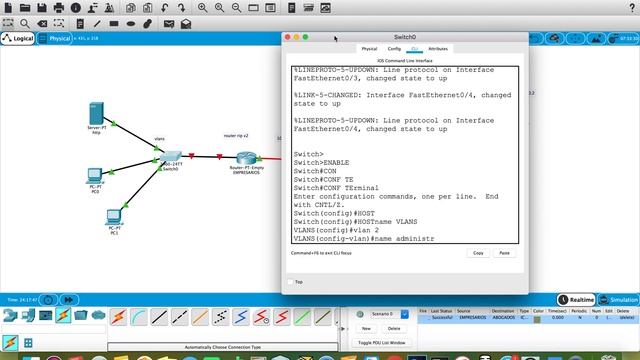Open the Physical tab in Switch0 window
Viewport: 640px width, 360px height.
click(369, 49)
